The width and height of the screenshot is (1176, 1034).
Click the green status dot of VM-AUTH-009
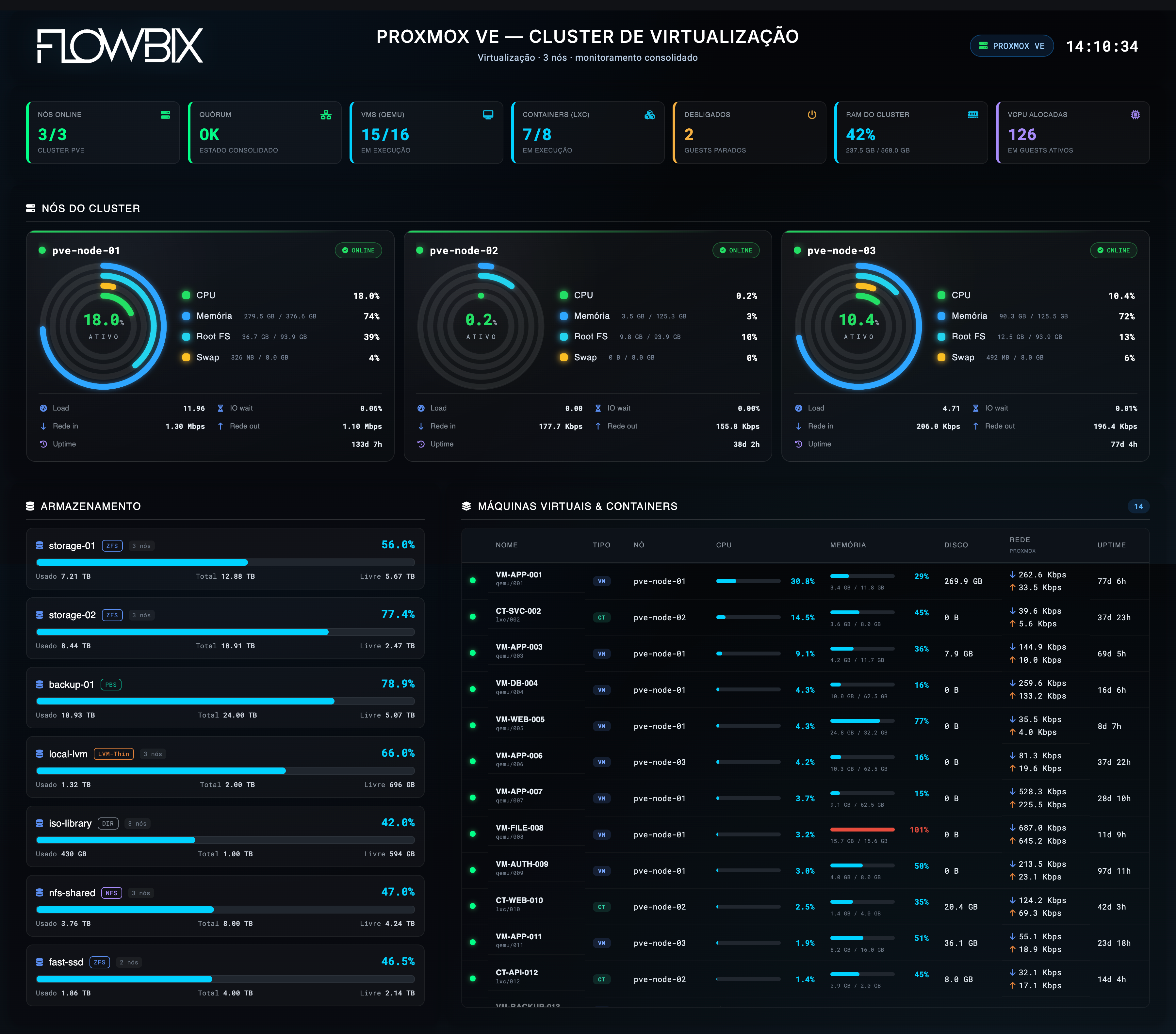click(472, 870)
